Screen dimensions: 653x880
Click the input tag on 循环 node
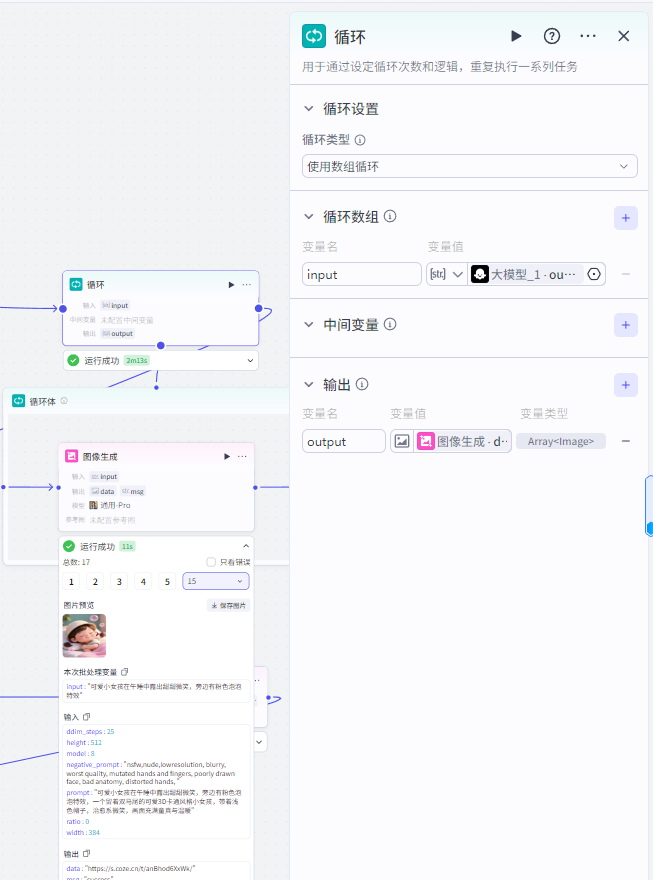pyautogui.click(x=115, y=305)
